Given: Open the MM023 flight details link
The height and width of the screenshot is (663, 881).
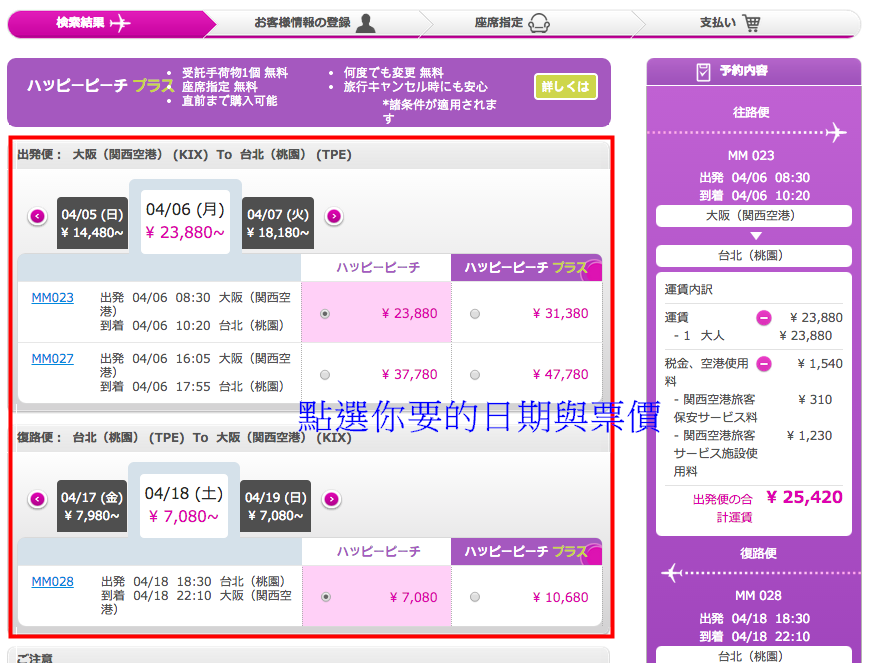Looking at the screenshot, I should 52,298.
